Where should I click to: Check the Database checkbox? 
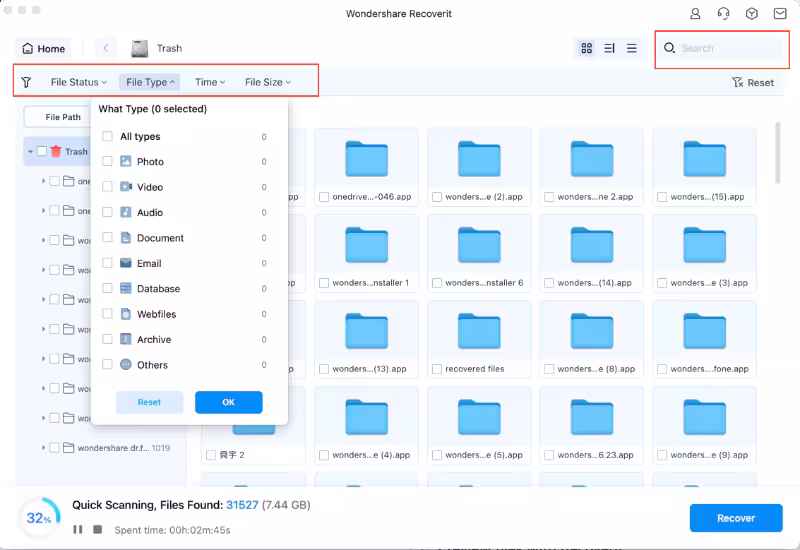click(107, 288)
